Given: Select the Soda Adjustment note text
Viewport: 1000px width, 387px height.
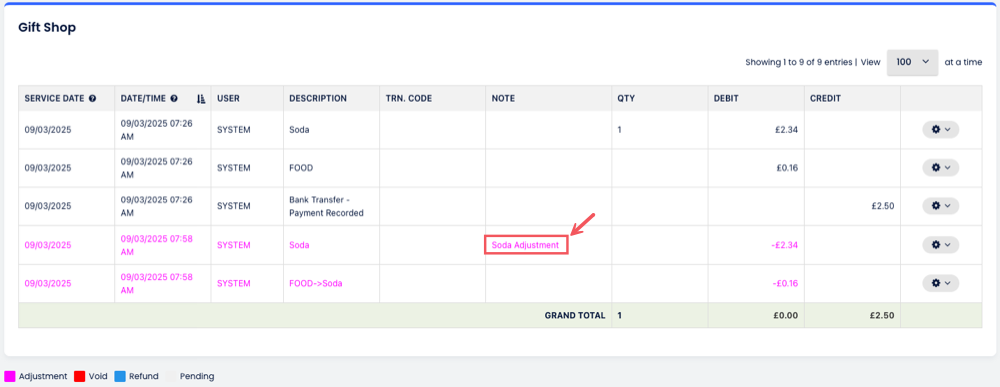Looking at the screenshot, I should tap(525, 245).
